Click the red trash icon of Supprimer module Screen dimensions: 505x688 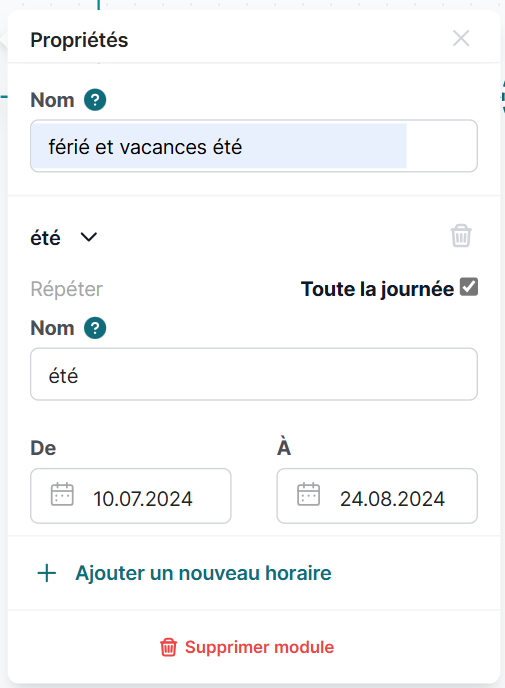tap(168, 647)
